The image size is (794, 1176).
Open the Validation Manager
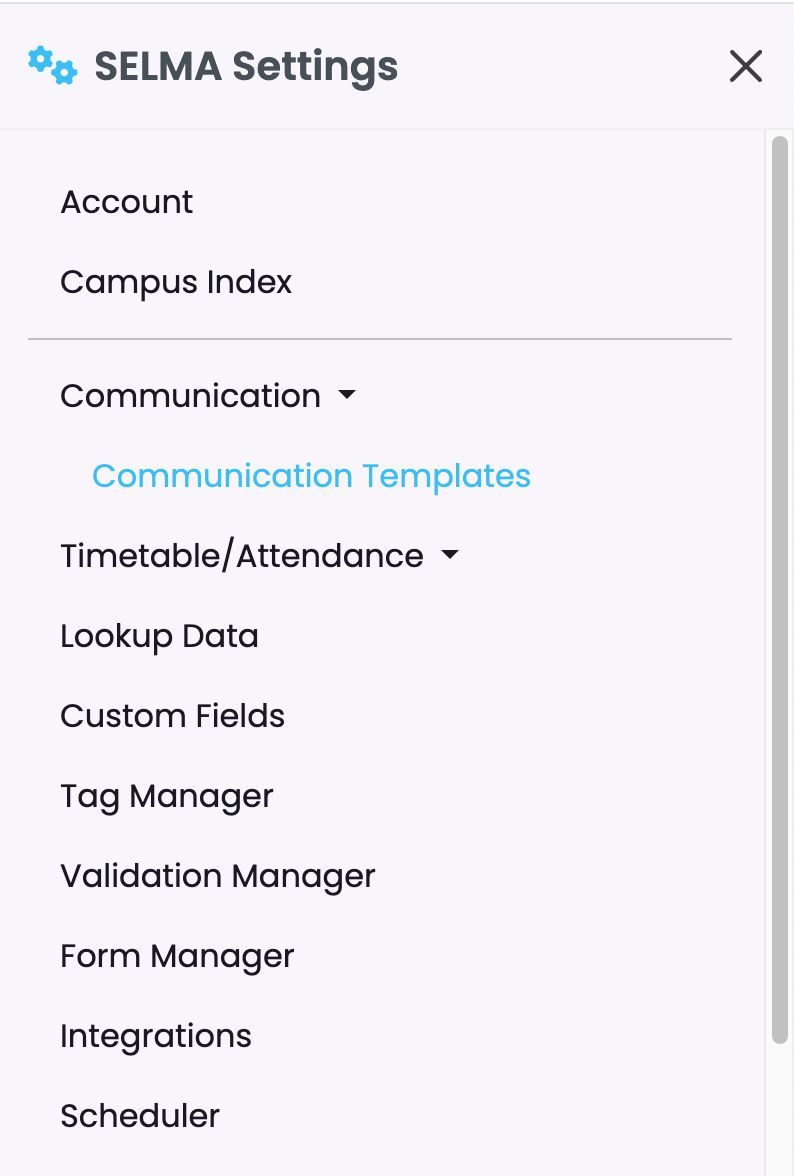218,877
